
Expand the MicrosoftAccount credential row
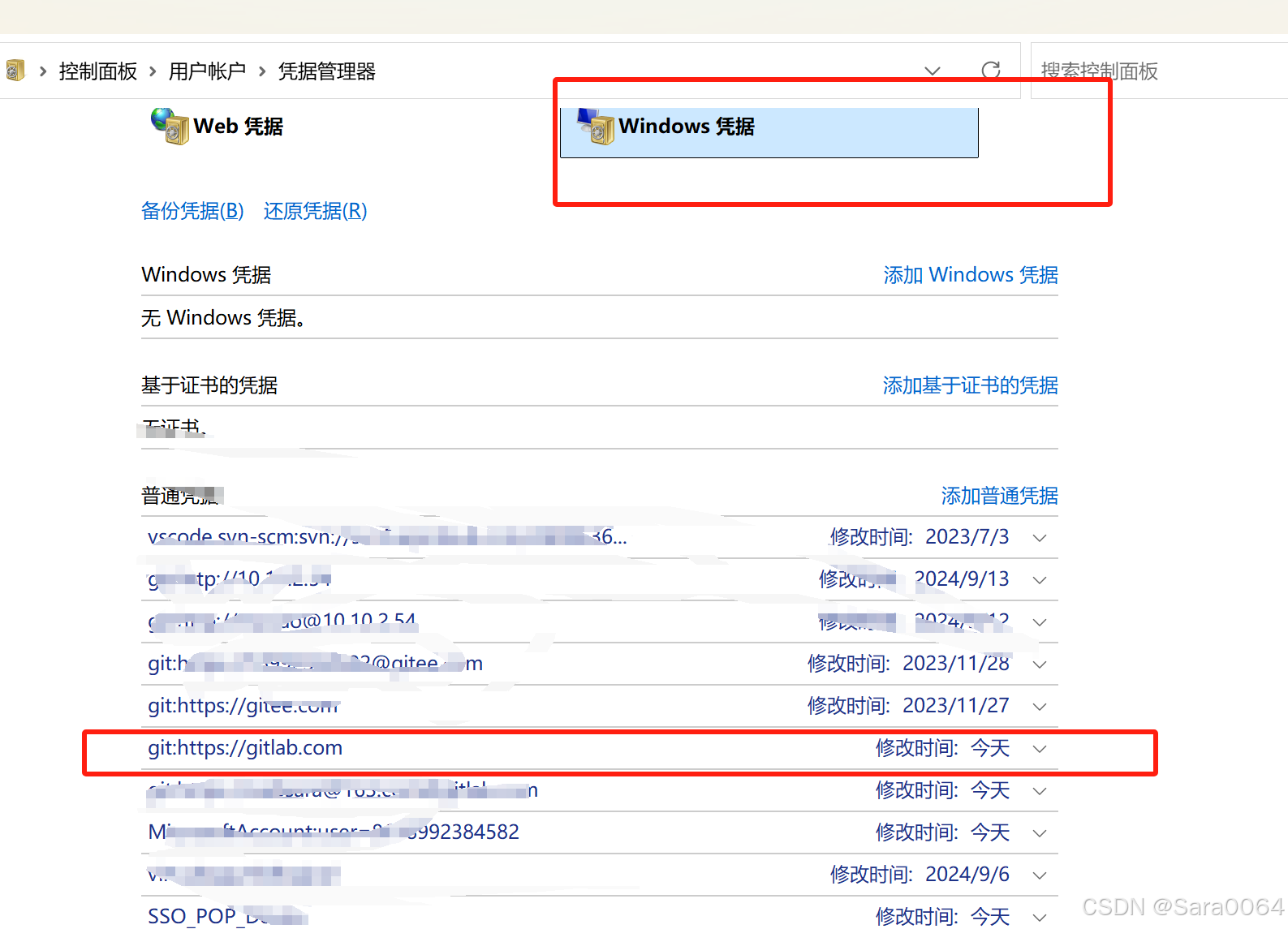1040,833
